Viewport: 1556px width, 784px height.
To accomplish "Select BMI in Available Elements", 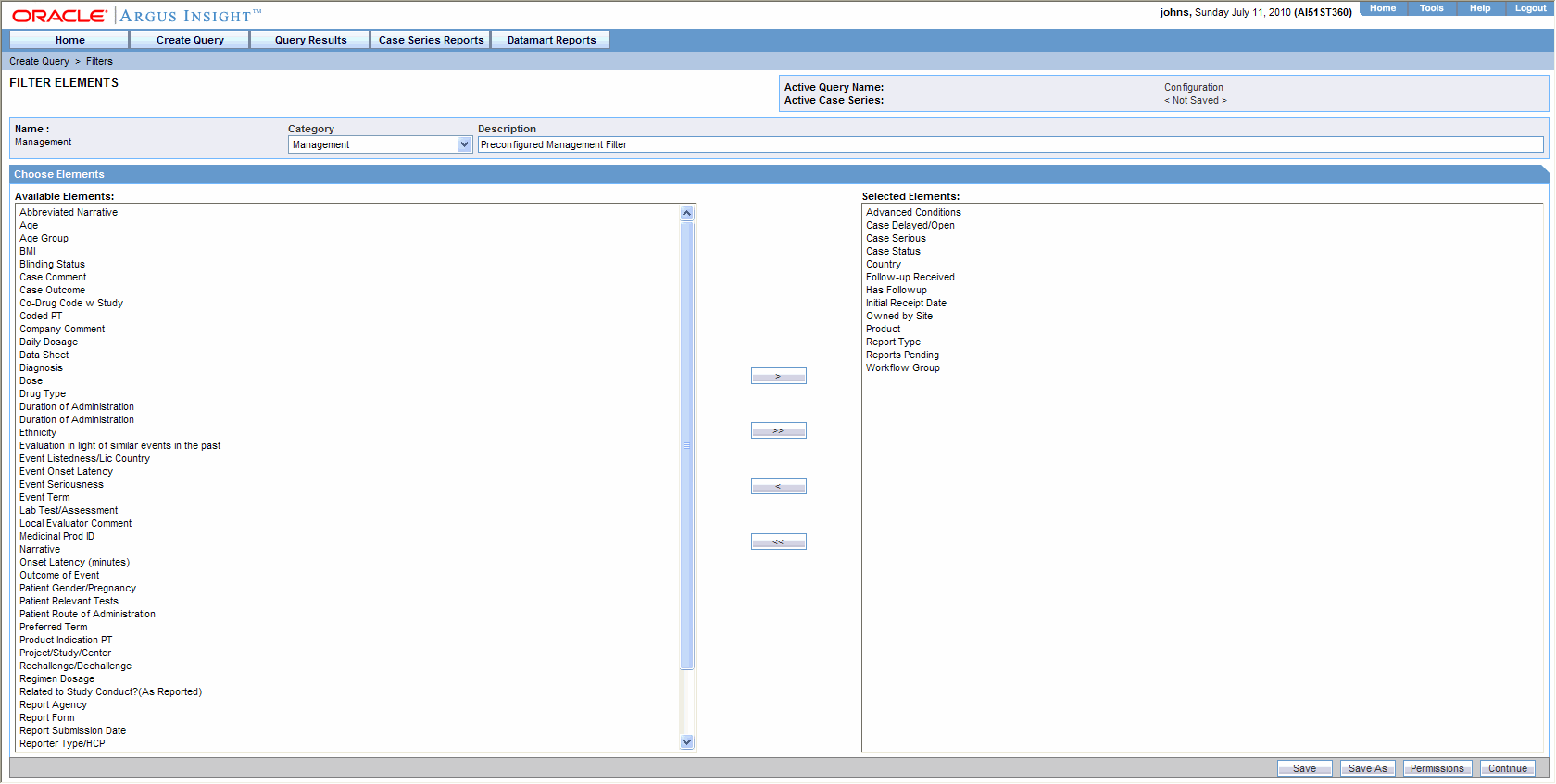I will tap(28, 251).
